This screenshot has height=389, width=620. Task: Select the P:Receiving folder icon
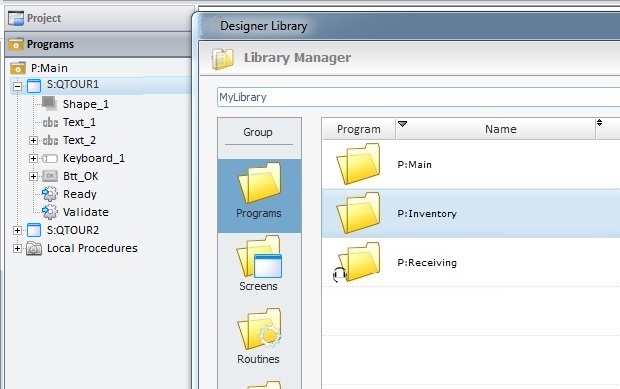click(x=359, y=262)
